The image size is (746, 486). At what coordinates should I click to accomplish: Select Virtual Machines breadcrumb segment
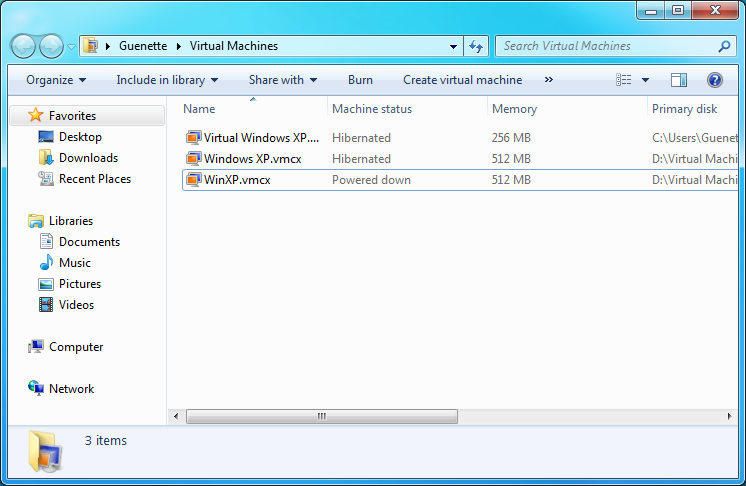pos(234,46)
